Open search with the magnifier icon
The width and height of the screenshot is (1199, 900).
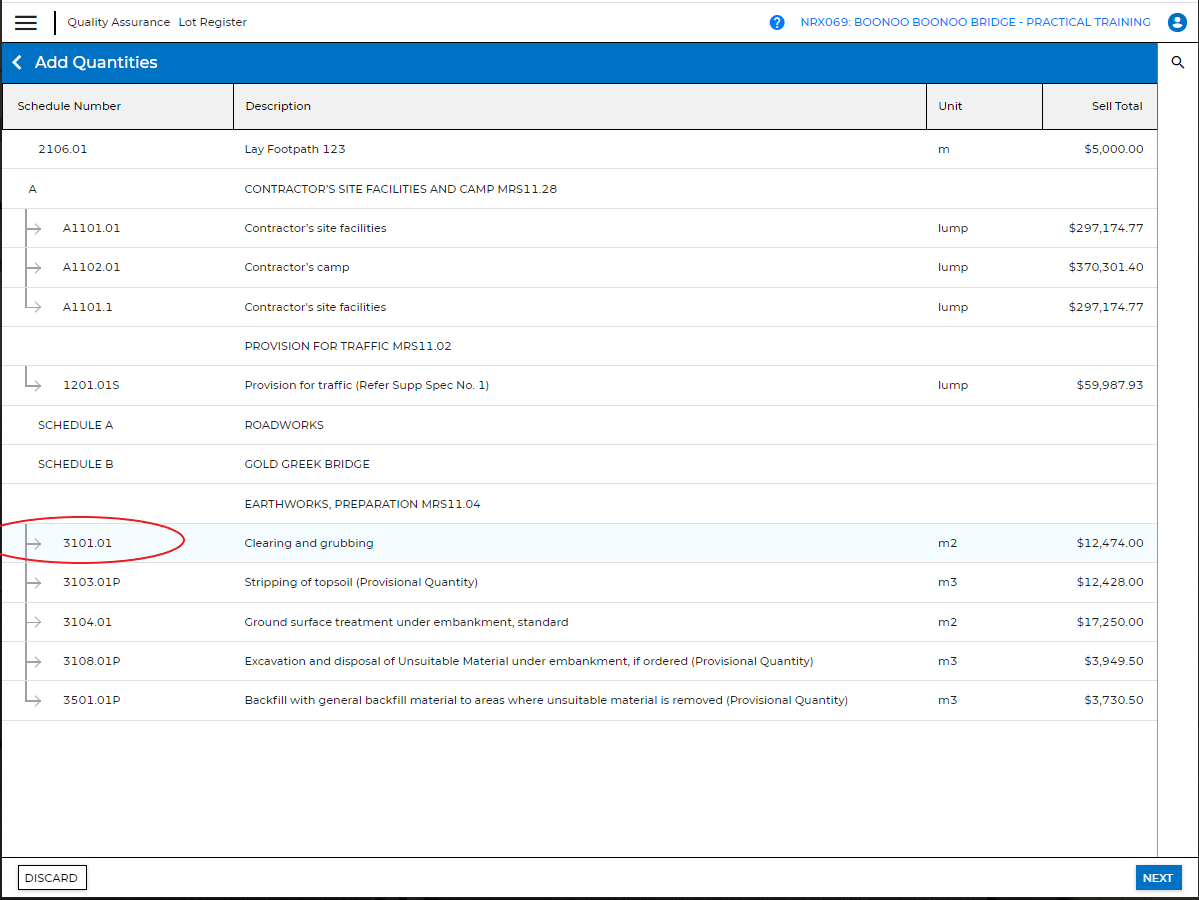[1178, 63]
